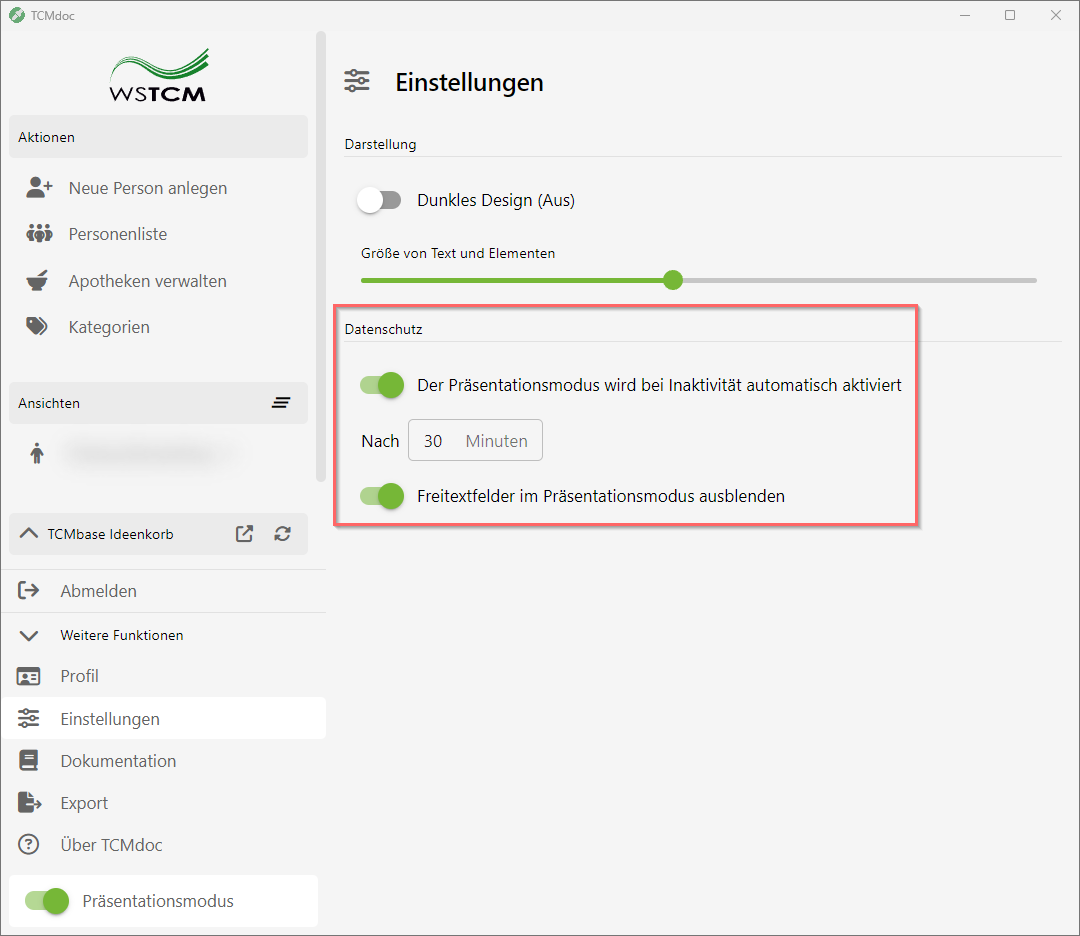
Task: Open the Profil menu item
Action: coord(79,676)
